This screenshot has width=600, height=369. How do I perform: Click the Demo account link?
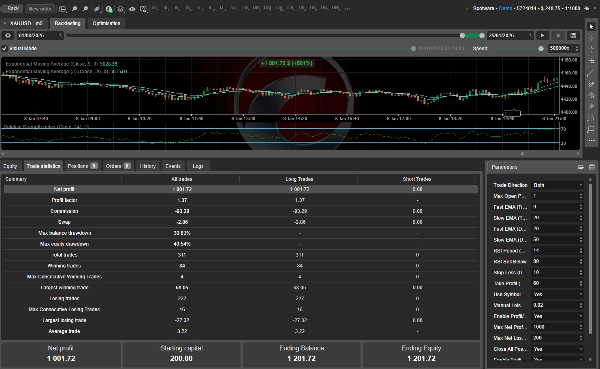(505, 8)
